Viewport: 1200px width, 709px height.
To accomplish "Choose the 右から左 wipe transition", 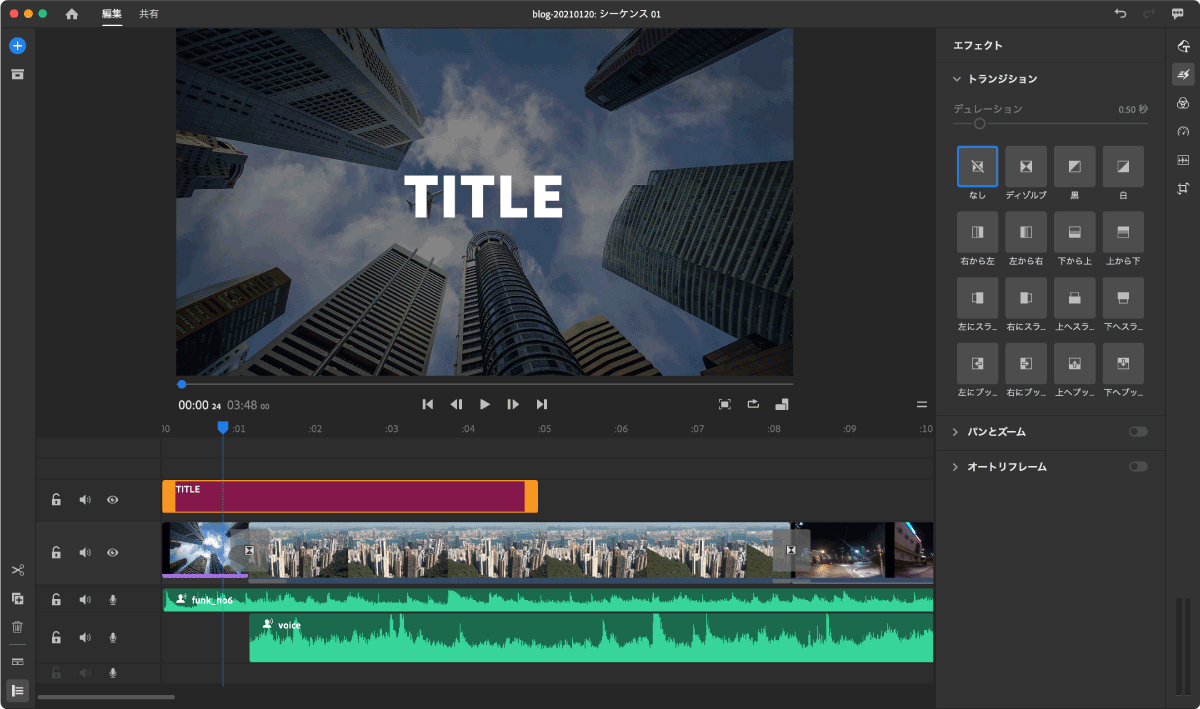I will pyautogui.click(x=977, y=232).
